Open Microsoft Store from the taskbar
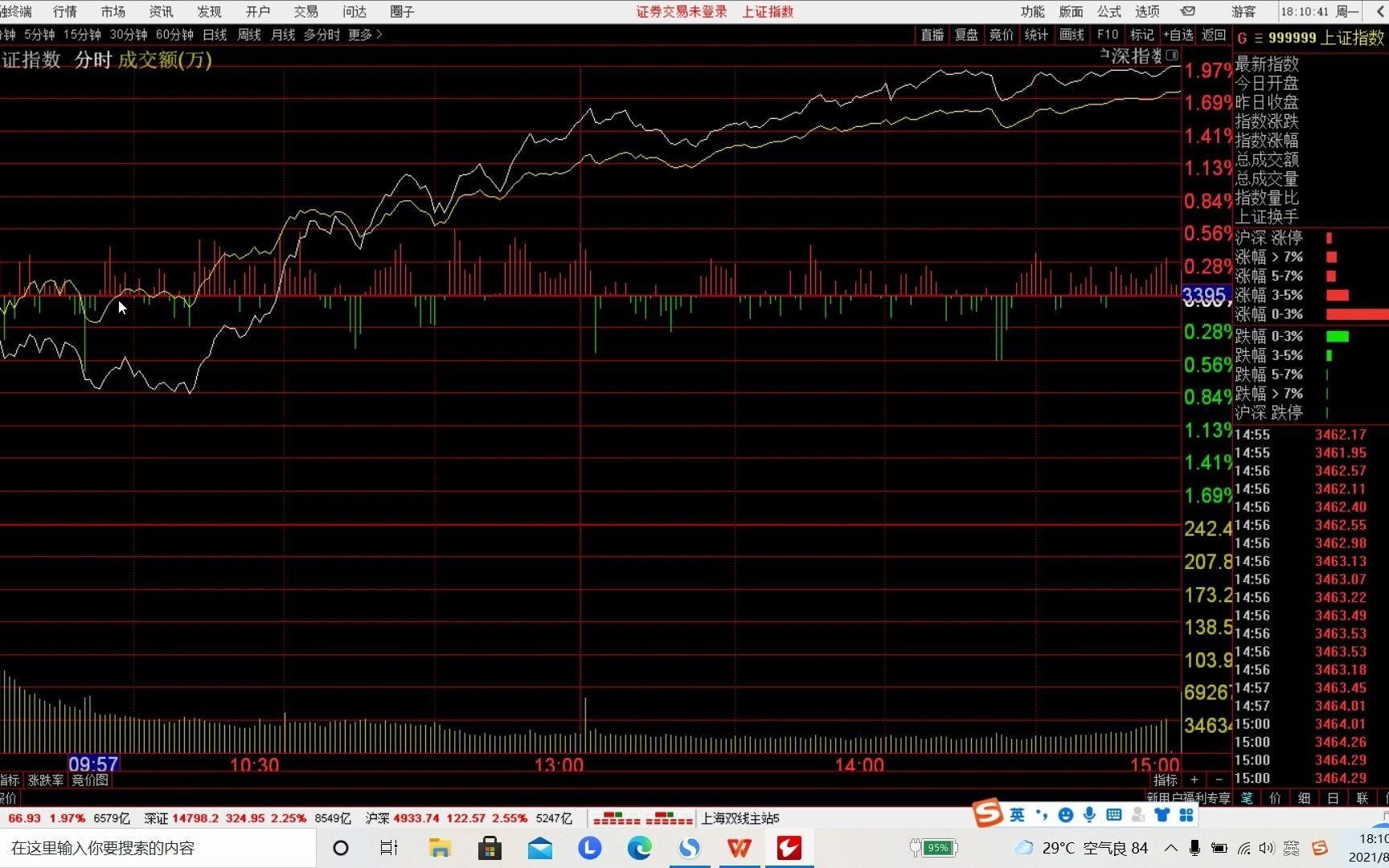1389x868 pixels. [490, 848]
